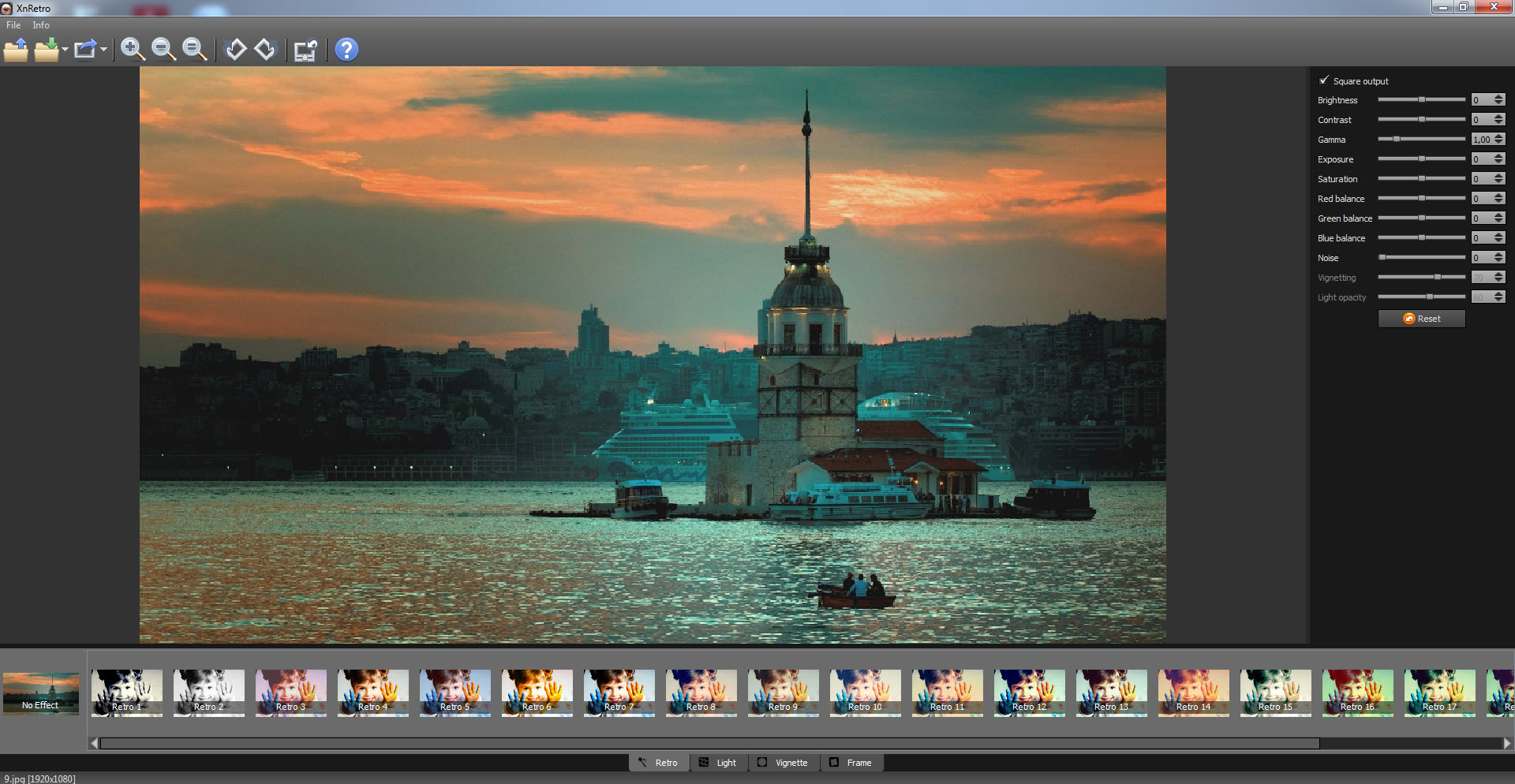
Task: Increase Brightness with the up stepper arrow
Action: coord(1498,97)
